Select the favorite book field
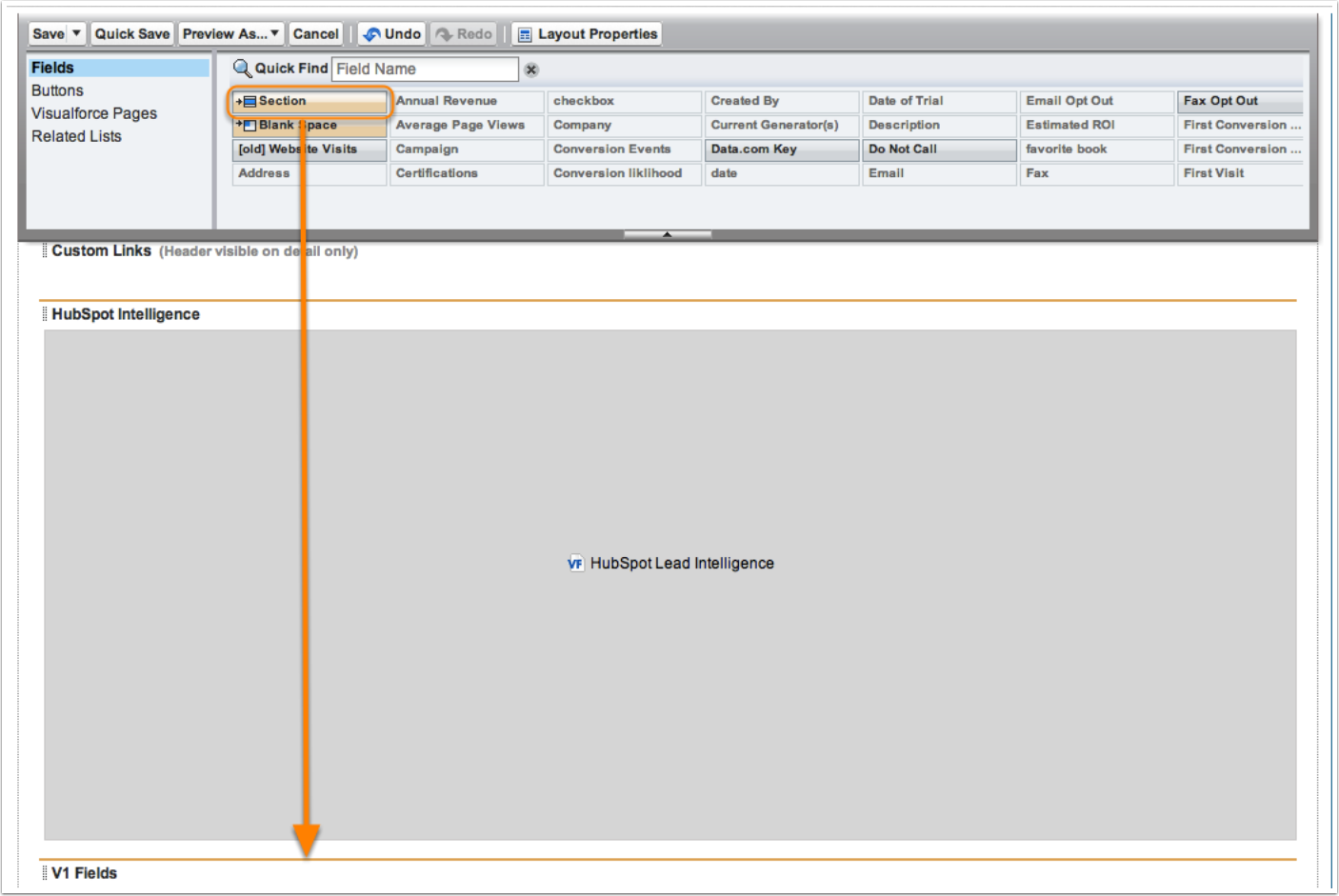This screenshot has height=896, width=1339. click(x=1097, y=149)
